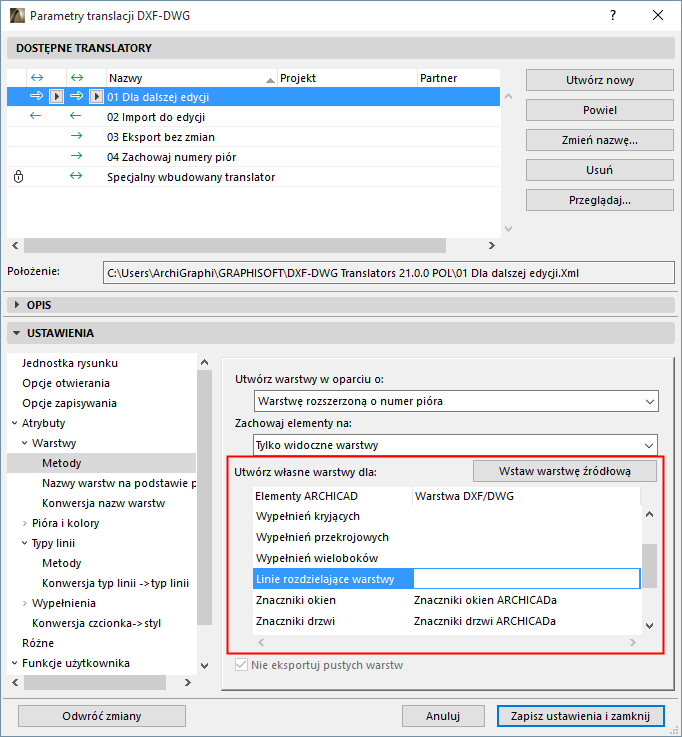
Task: Open the 'Zachowaj elementy na' dropdown
Action: tap(455, 445)
